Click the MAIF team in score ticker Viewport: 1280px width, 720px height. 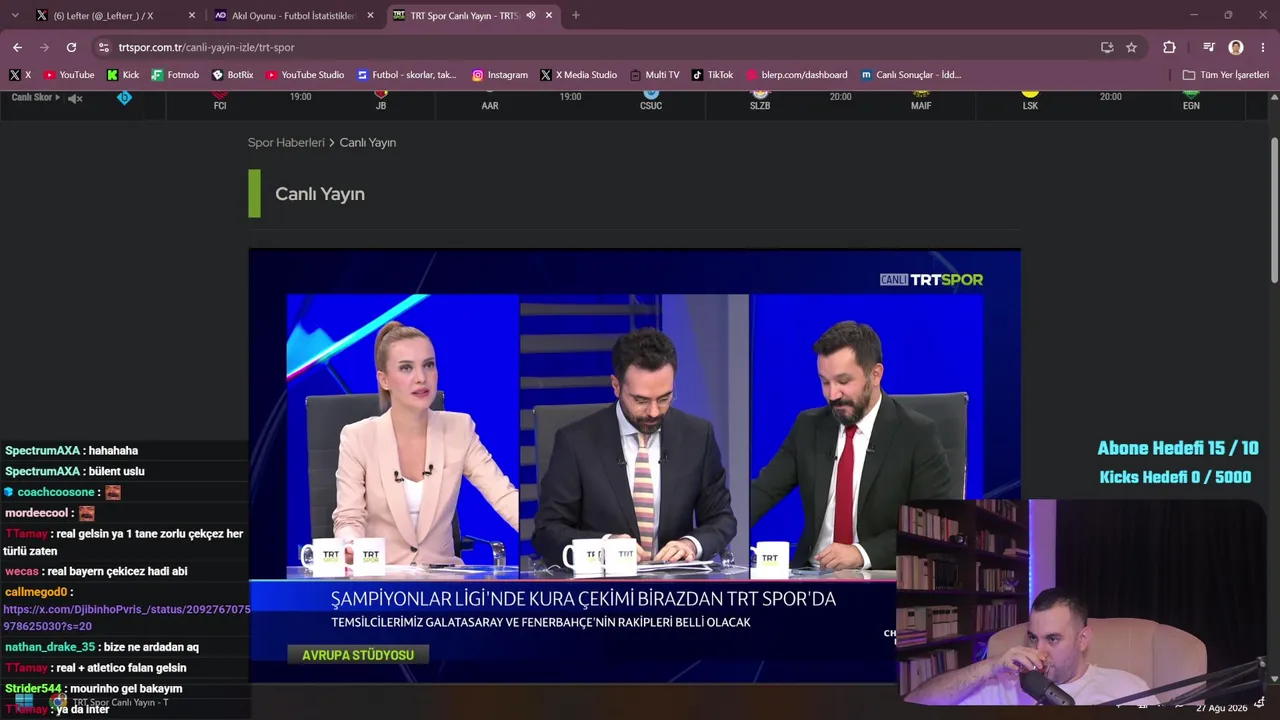(x=921, y=101)
